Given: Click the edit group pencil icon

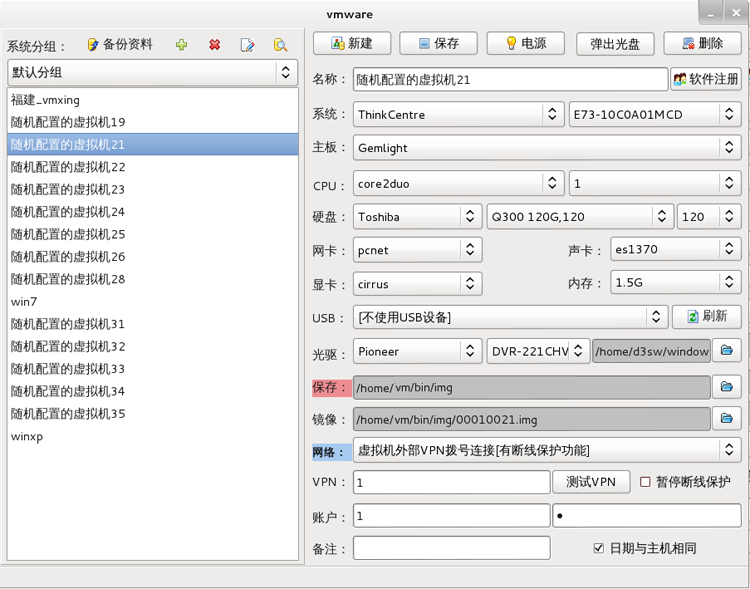Looking at the screenshot, I should point(247,45).
